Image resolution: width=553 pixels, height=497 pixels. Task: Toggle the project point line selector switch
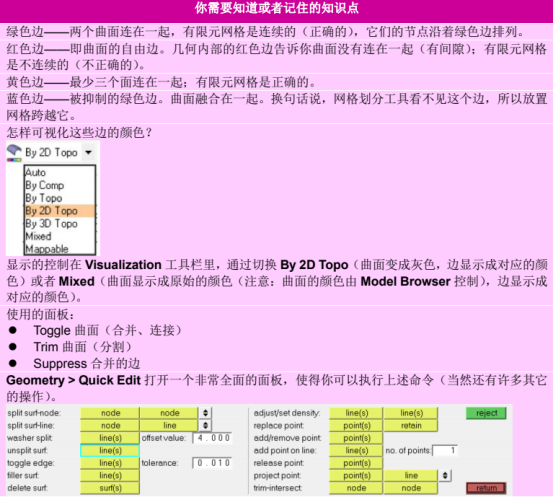coord(445,475)
